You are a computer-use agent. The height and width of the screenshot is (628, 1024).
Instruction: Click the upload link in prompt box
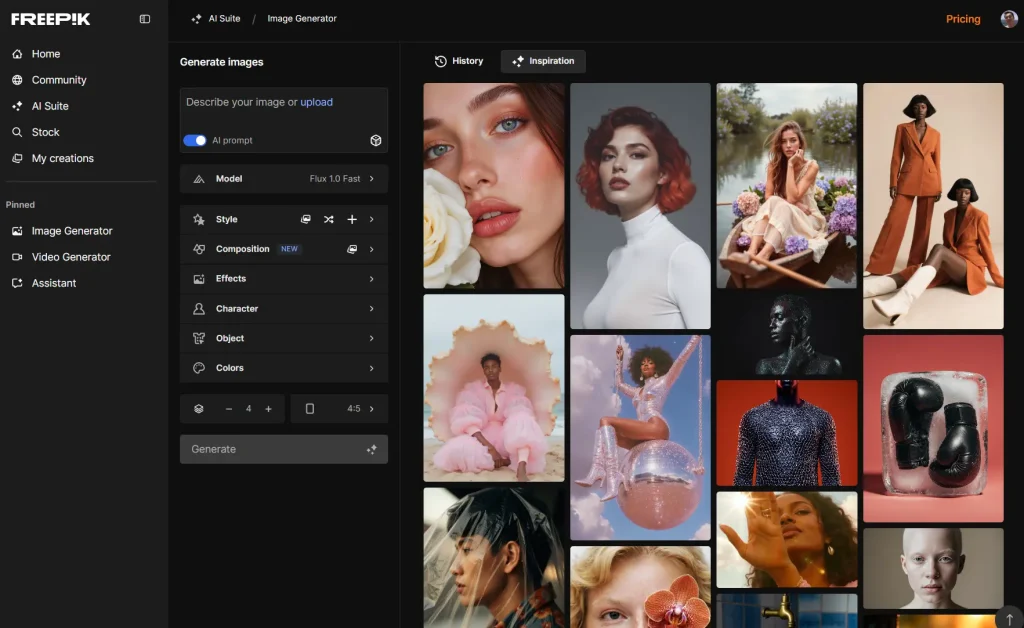tap(316, 102)
